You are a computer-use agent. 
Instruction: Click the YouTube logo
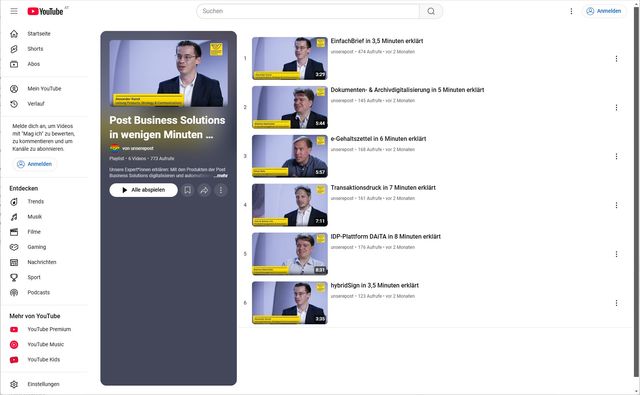click(x=45, y=11)
